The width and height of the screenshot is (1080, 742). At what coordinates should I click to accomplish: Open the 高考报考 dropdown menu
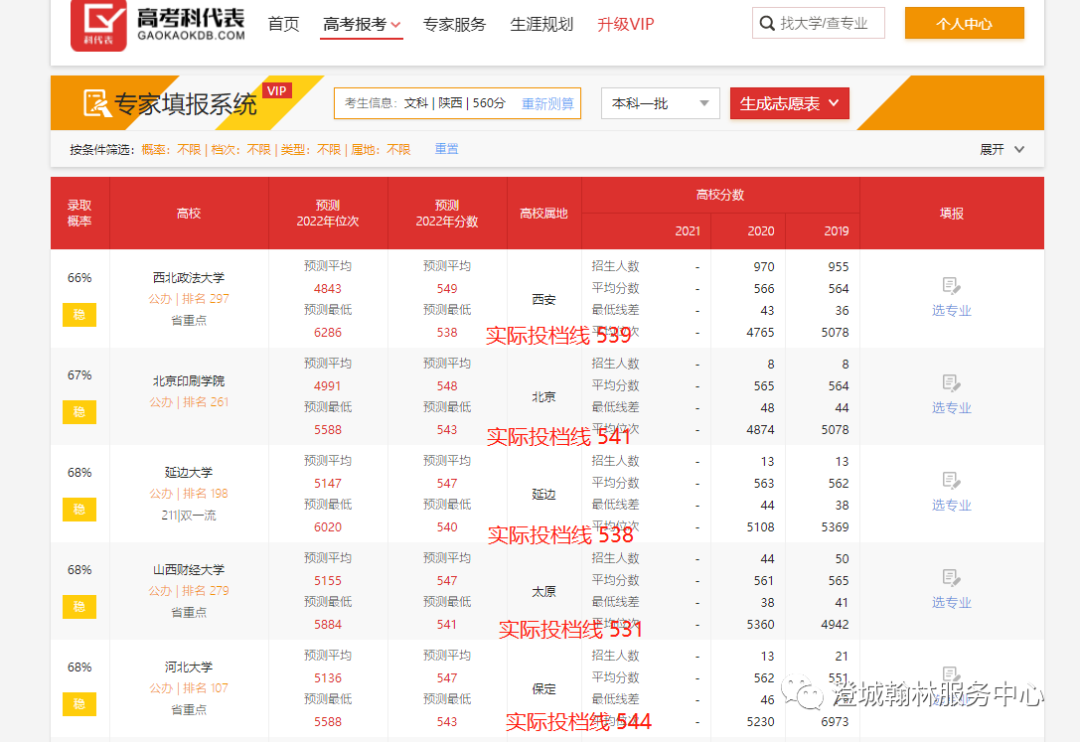(x=362, y=25)
